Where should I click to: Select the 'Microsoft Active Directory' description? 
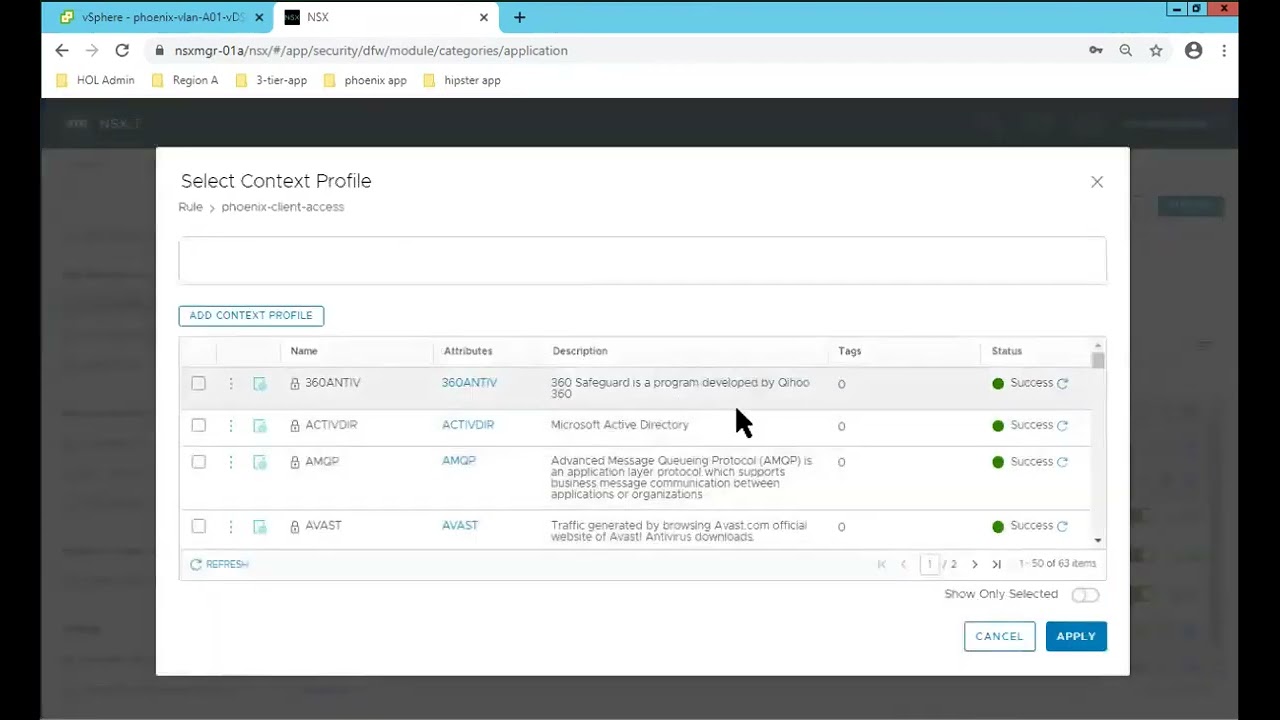pyautogui.click(x=620, y=425)
